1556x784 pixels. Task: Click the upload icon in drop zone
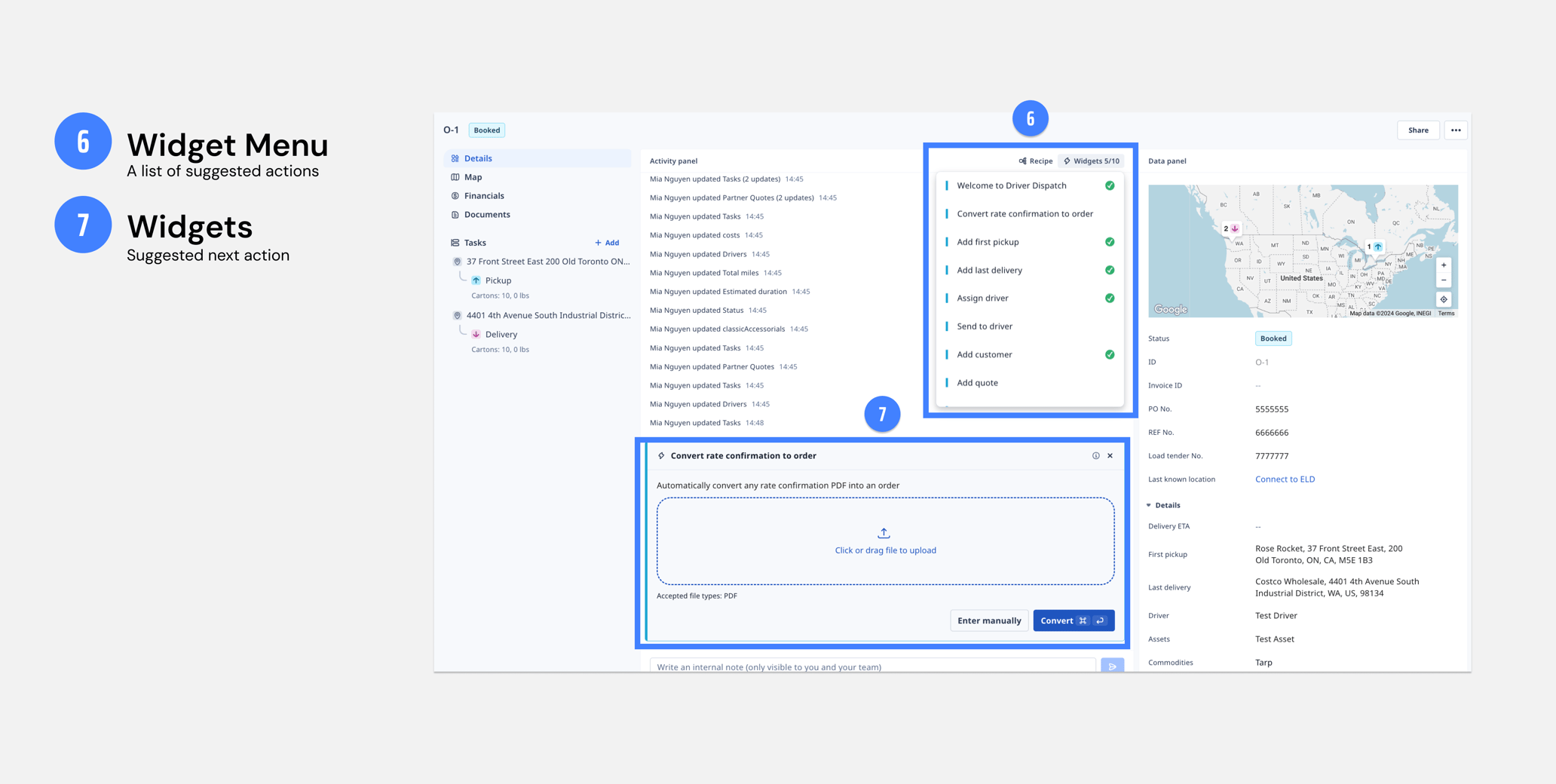click(x=884, y=533)
